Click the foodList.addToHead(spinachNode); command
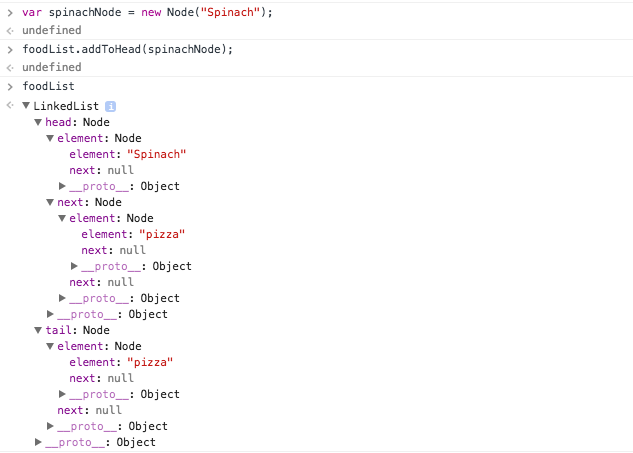The width and height of the screenshot is (633, 453). [128, 49]
